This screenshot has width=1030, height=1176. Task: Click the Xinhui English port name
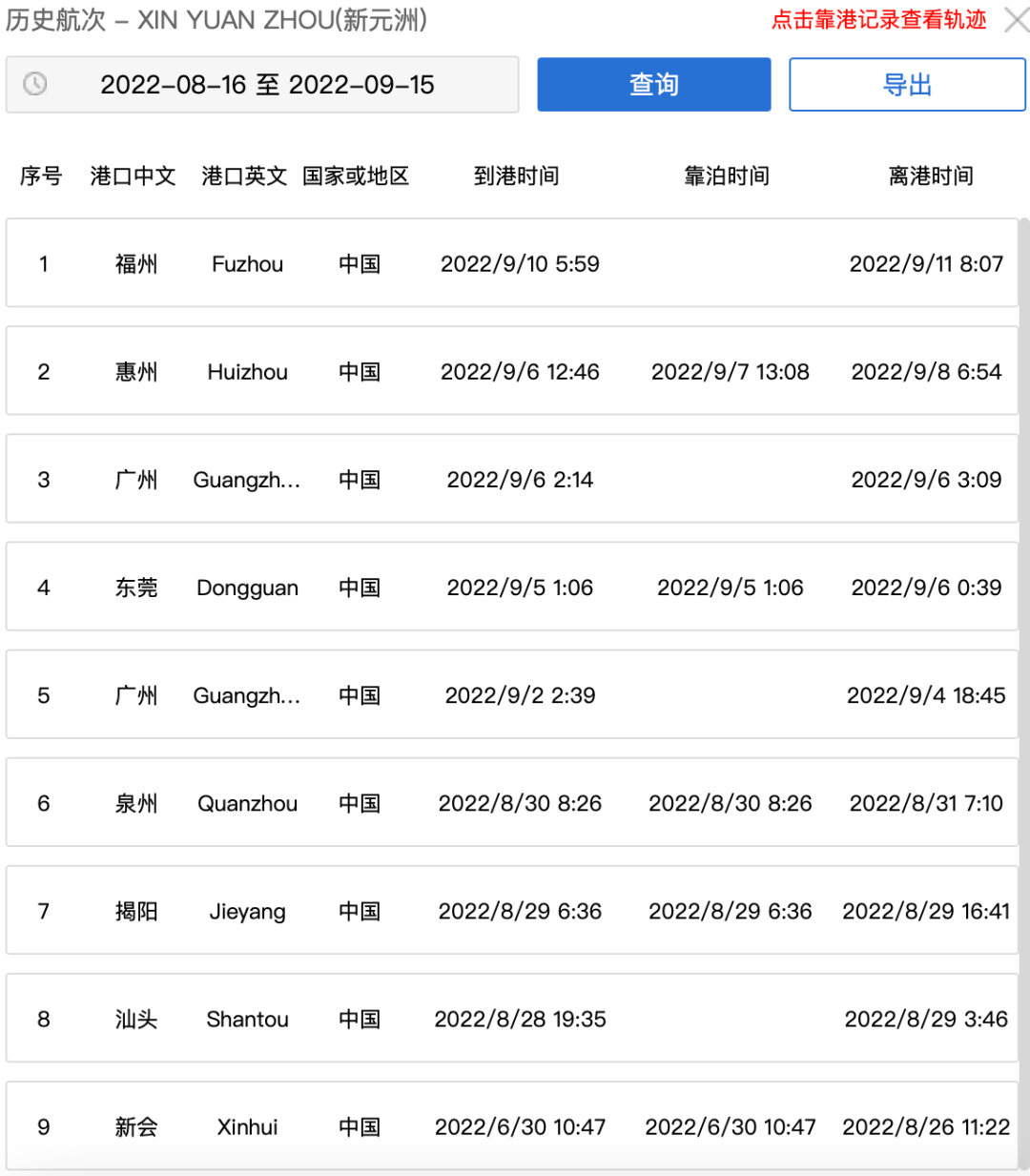click(x=247, y=1126)
